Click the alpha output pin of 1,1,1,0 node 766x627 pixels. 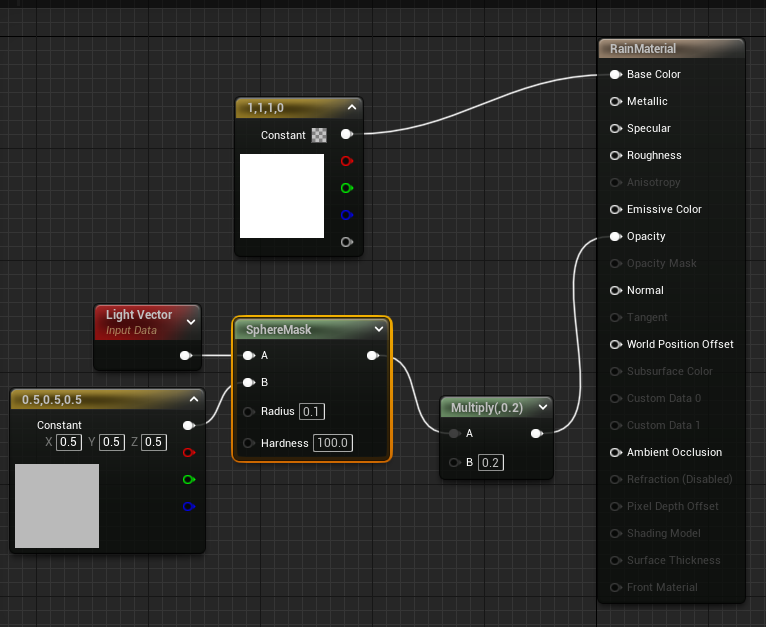point(347,242)
